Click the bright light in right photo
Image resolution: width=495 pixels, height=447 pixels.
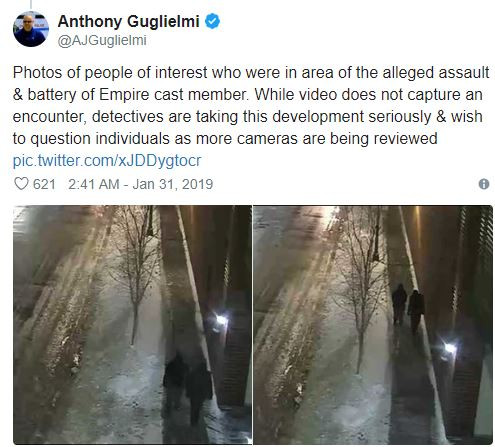tap(450, 348)
